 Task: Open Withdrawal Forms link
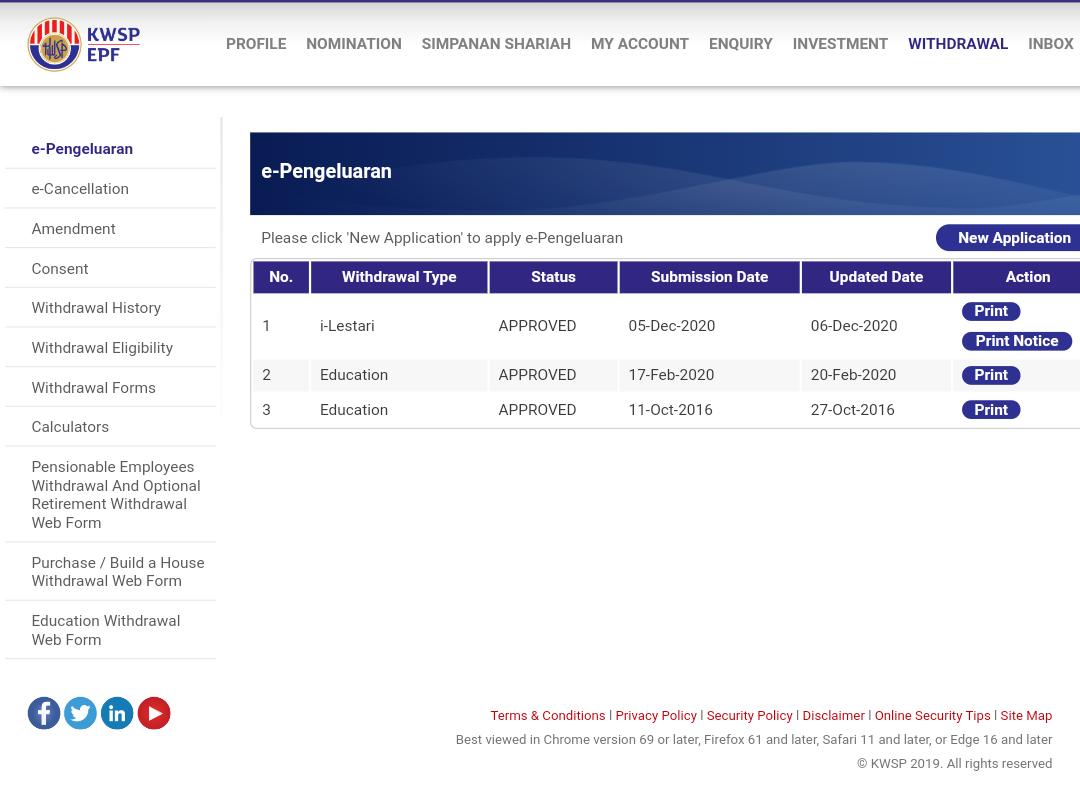click(93, 388)
